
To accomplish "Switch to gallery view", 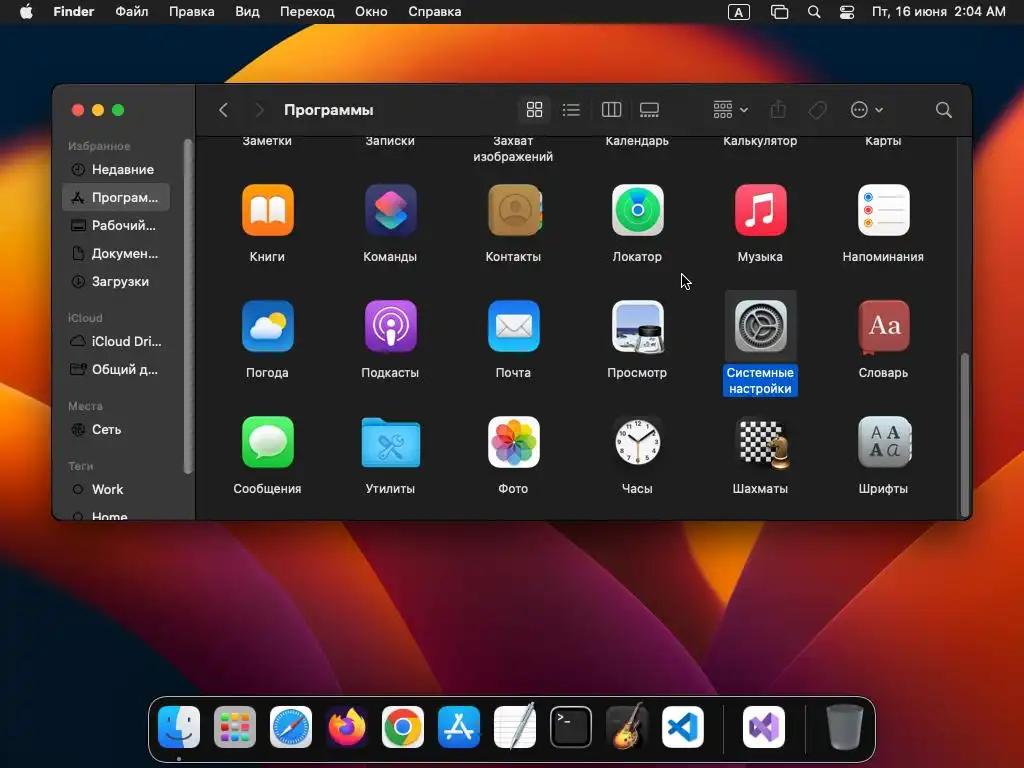I will tap(649, 110).
